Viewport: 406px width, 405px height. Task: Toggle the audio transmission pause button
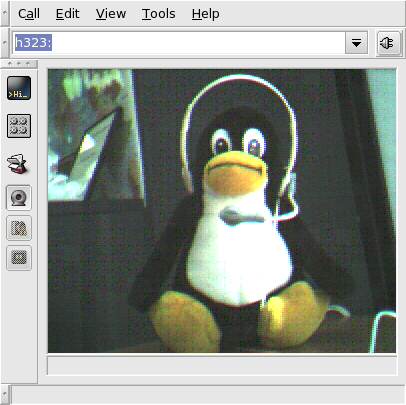tap(19, 228)
